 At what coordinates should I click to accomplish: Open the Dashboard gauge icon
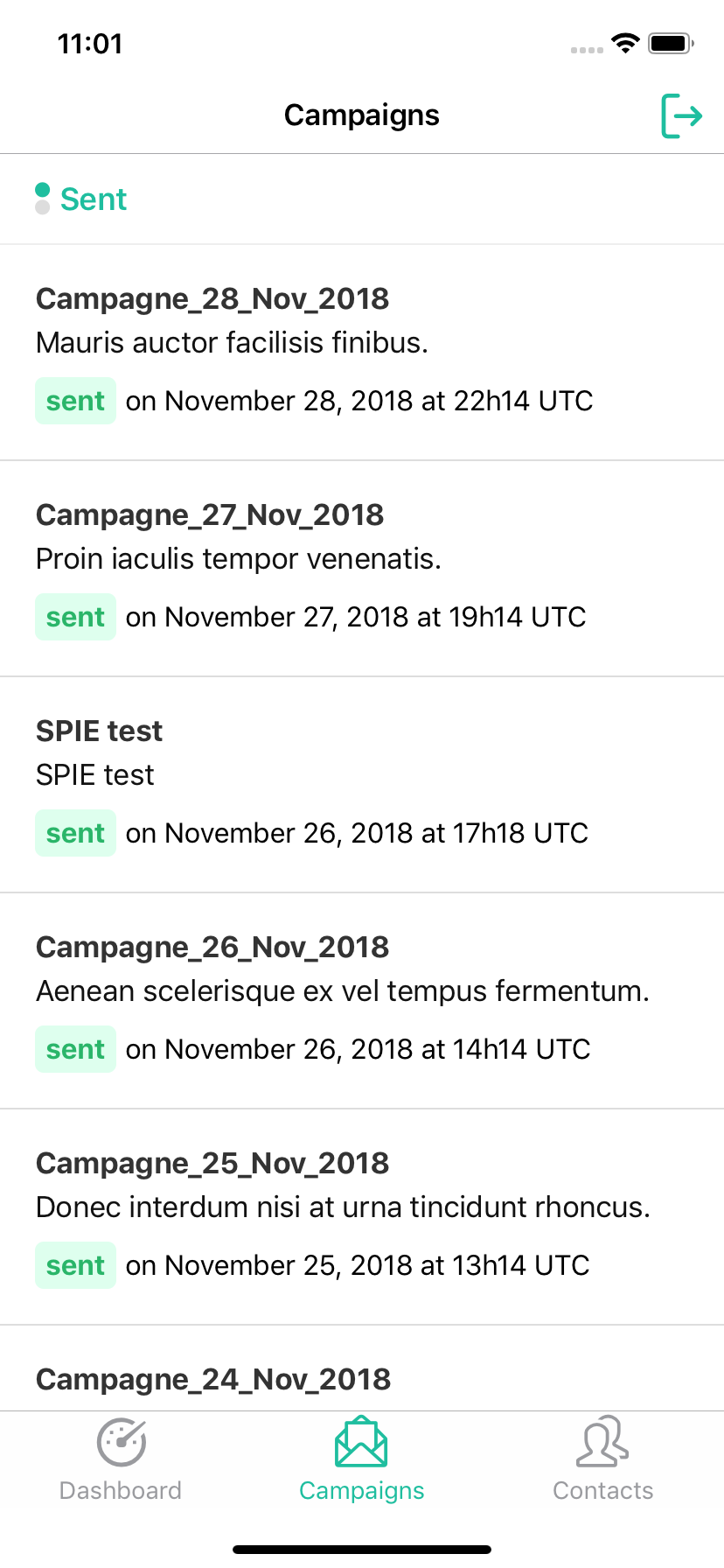[x=121, y=1442]
